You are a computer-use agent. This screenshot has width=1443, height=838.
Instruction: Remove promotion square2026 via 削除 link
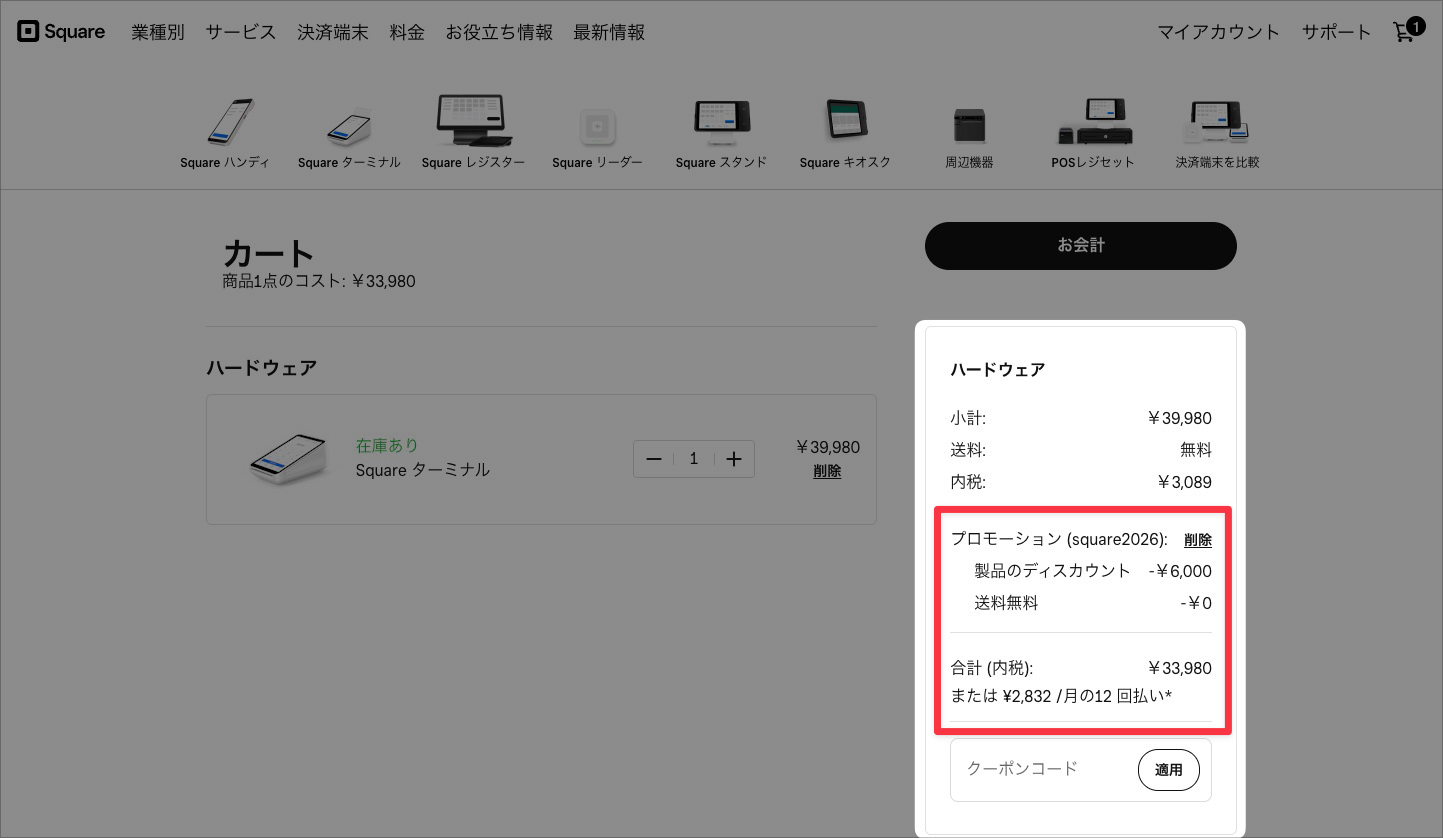coord(1197,539)
